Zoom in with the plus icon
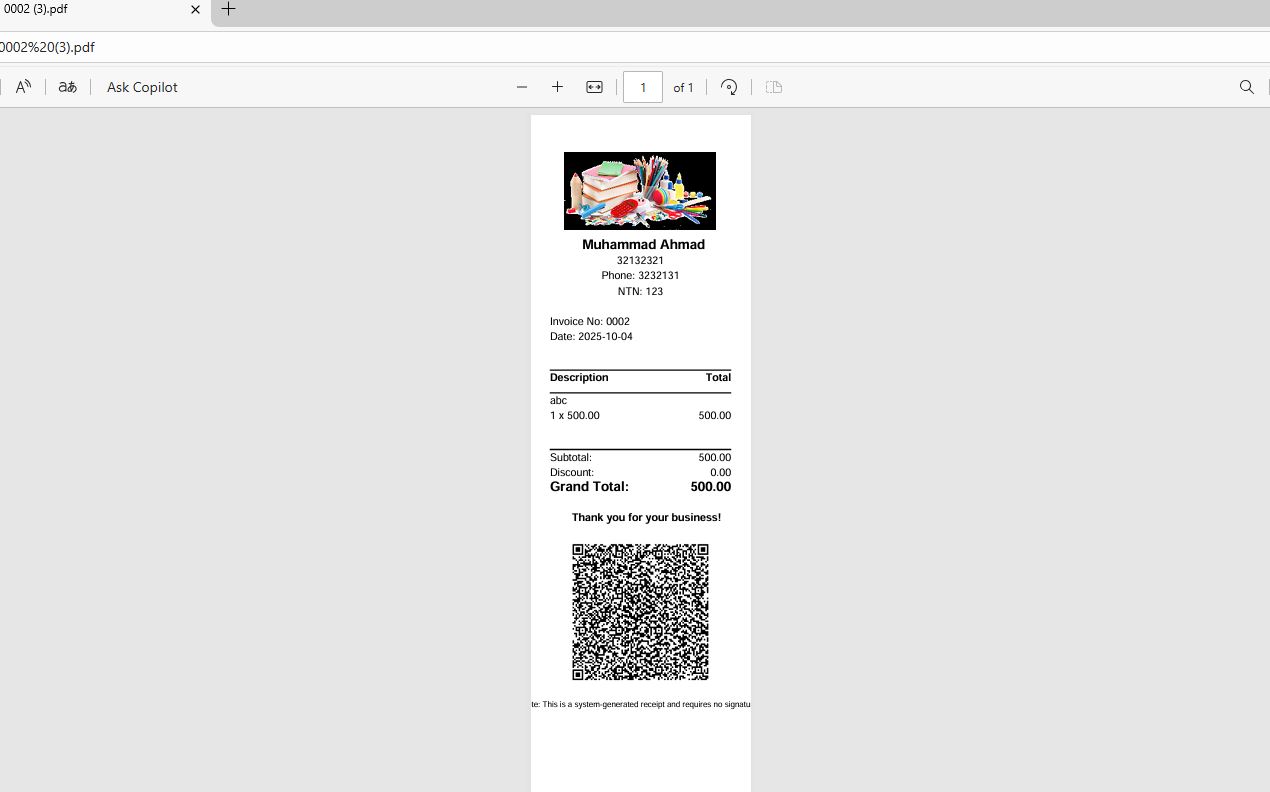The height and width of the screenshot is (792, 1270). click(558, 87)
